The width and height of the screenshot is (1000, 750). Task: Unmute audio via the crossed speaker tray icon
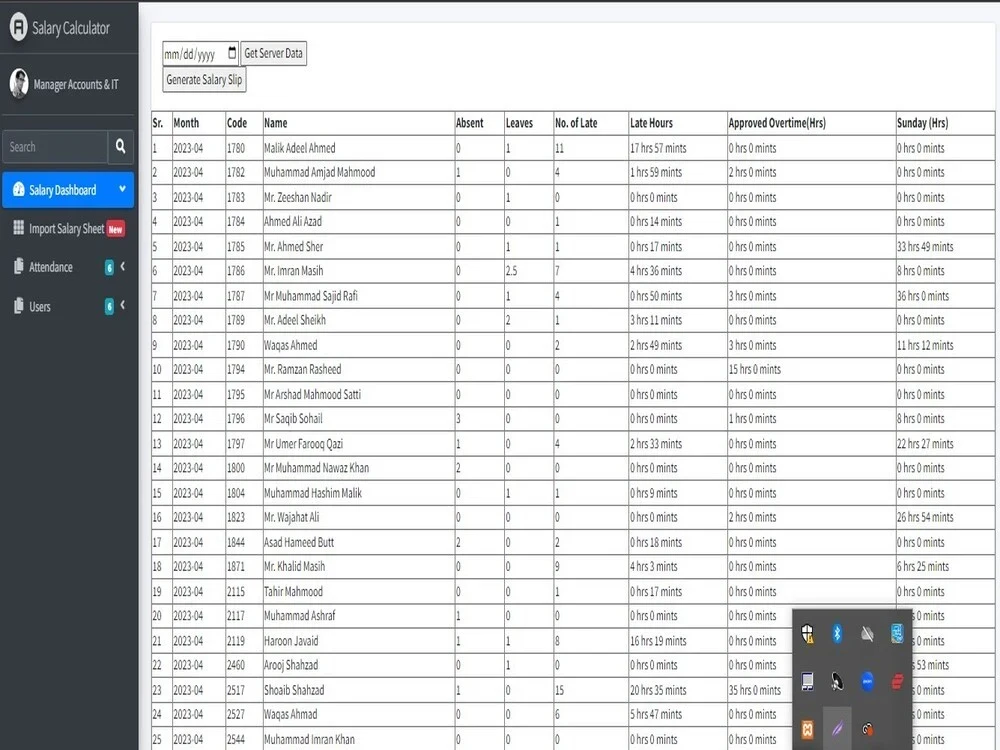866,633
